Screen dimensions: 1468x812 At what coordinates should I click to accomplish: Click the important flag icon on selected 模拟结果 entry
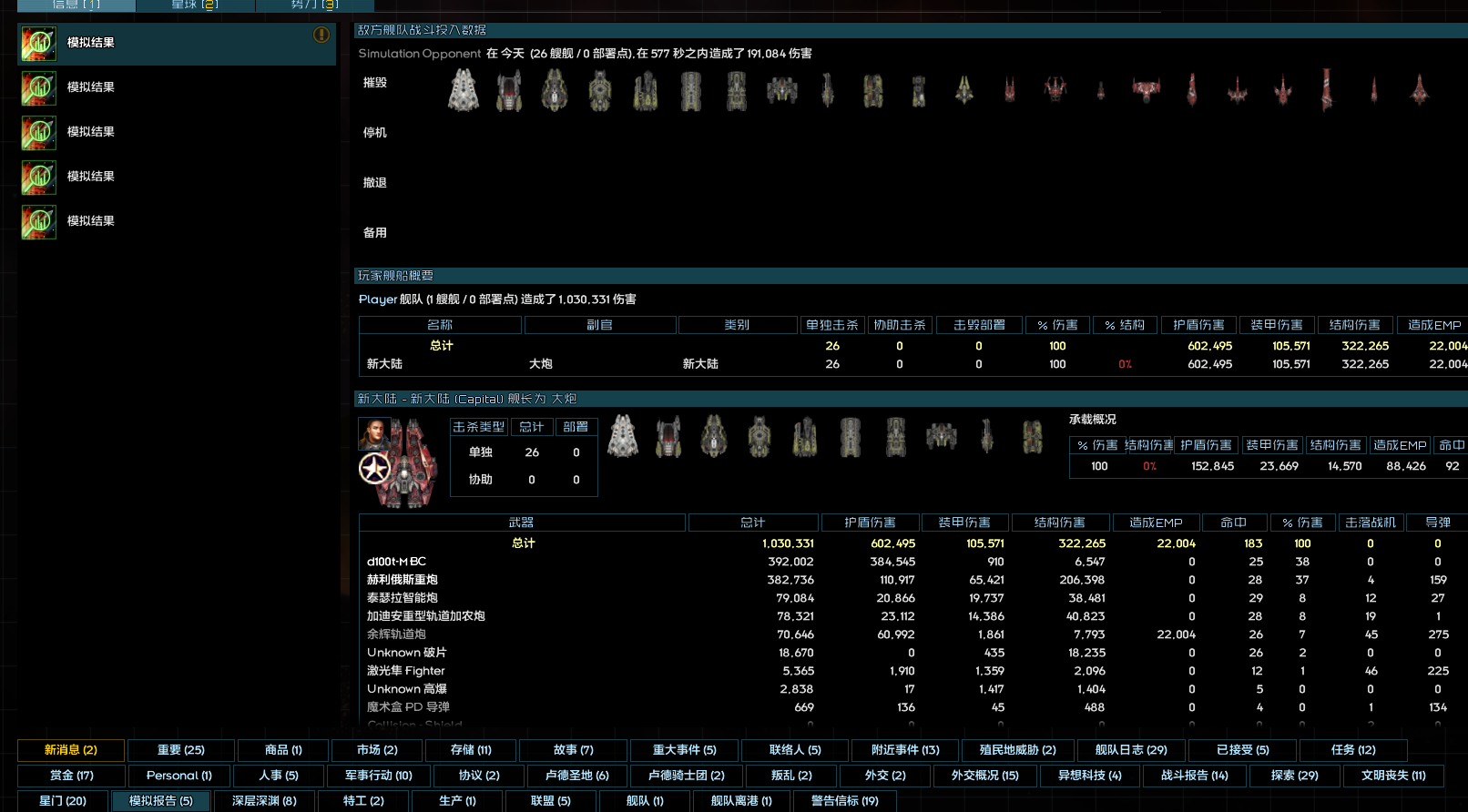tap(321, 35)
